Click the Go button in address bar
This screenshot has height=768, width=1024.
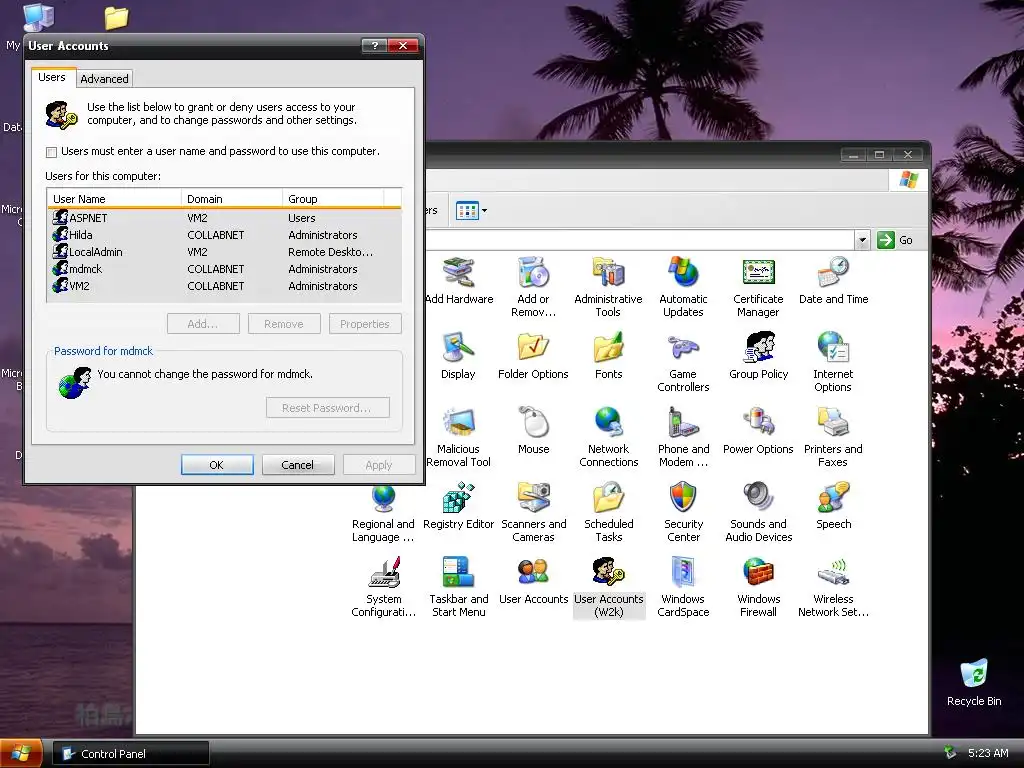coord(895,240)
